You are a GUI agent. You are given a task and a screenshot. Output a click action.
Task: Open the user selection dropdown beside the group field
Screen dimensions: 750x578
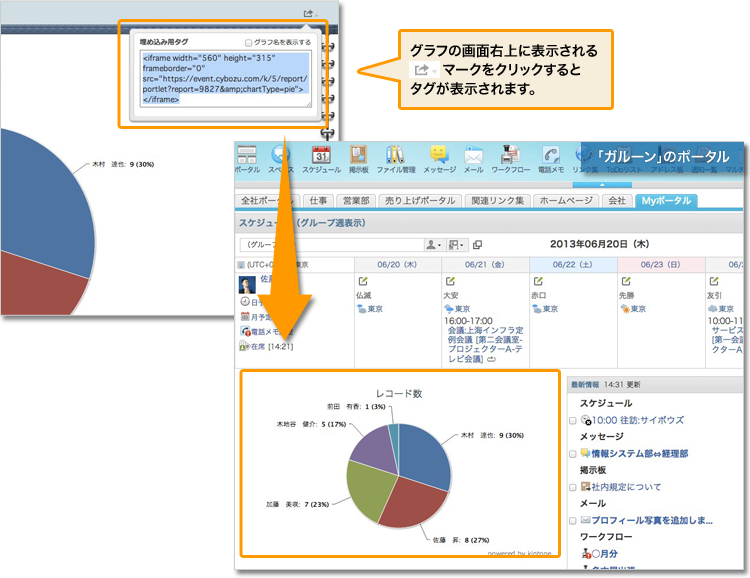434,244
